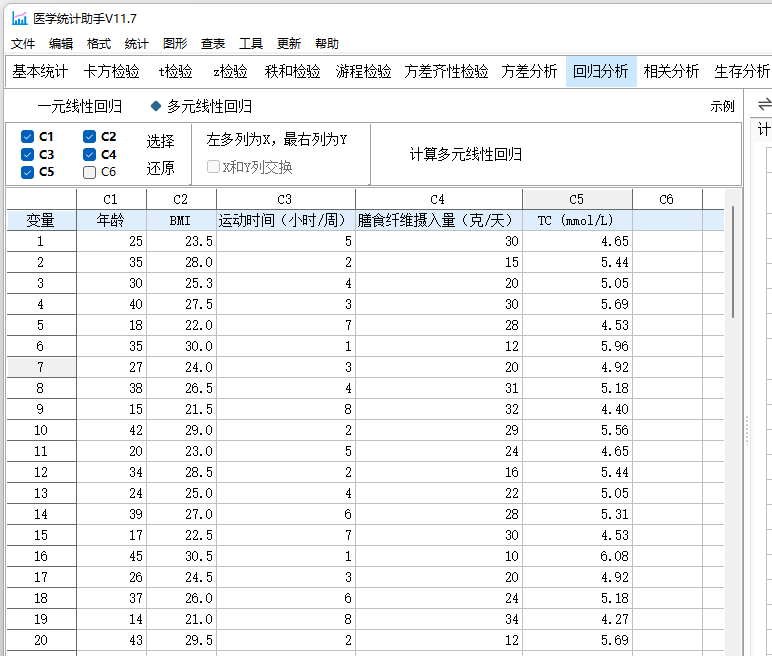
Task: Switch to the 回归分析 tab
Action: pos(601,71)
